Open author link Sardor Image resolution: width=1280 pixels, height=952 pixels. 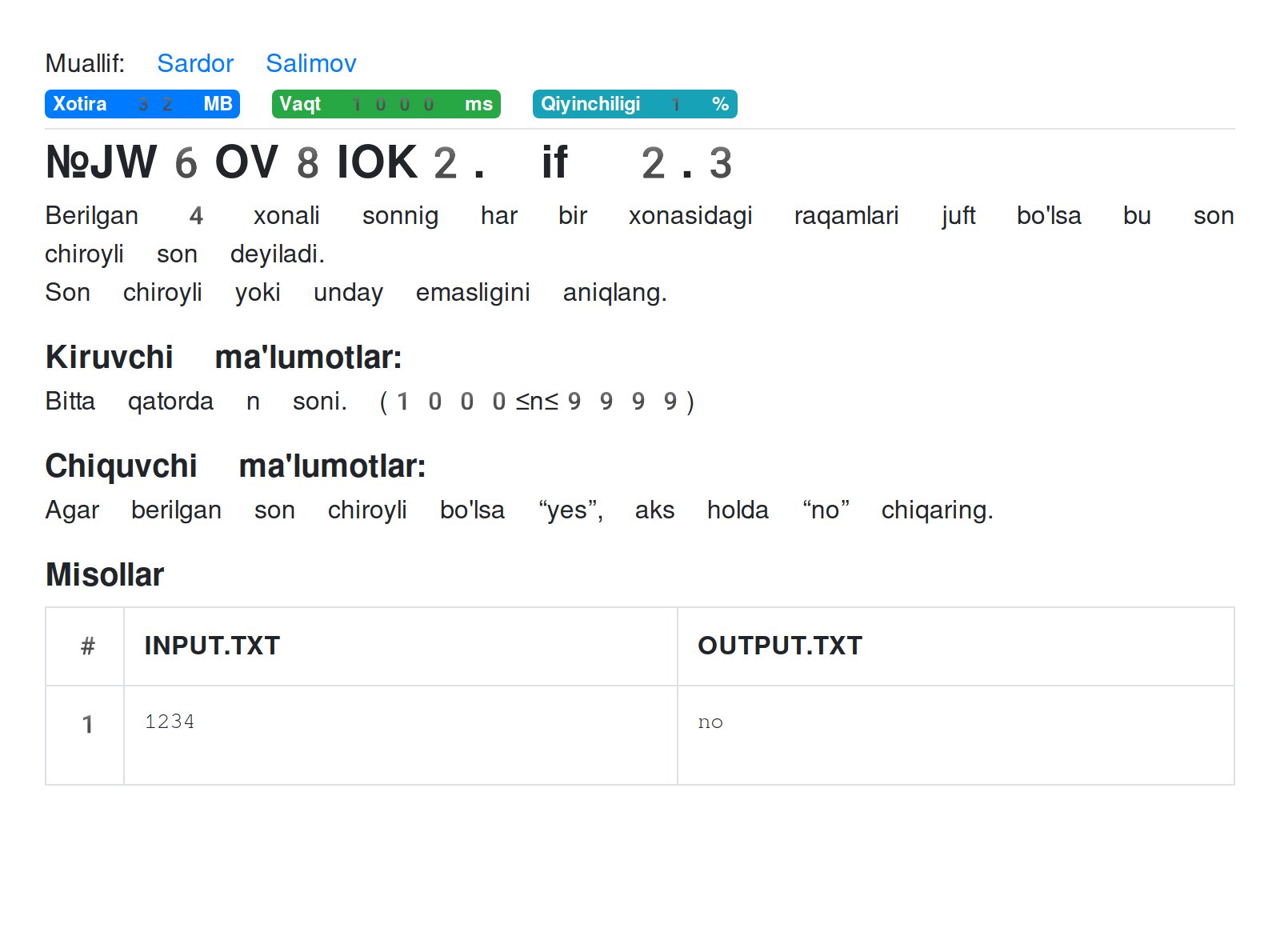195,63
